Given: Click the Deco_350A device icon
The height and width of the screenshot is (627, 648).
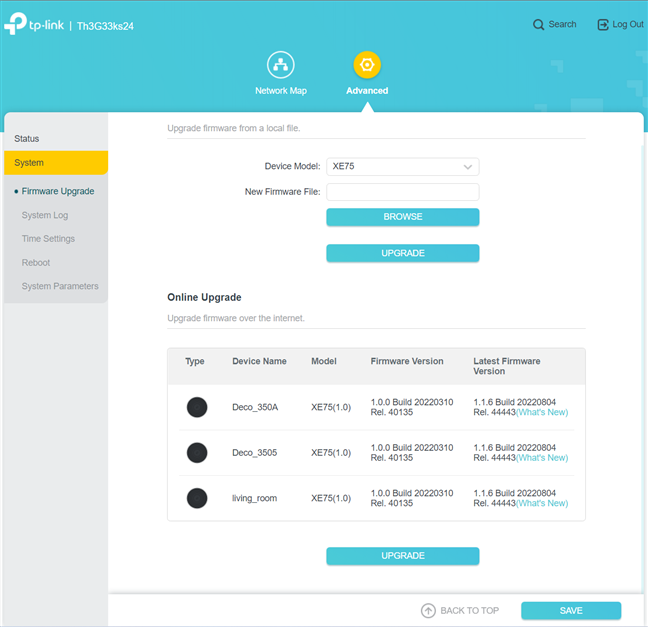Looking at the screenshot, I should coord(197,407).
